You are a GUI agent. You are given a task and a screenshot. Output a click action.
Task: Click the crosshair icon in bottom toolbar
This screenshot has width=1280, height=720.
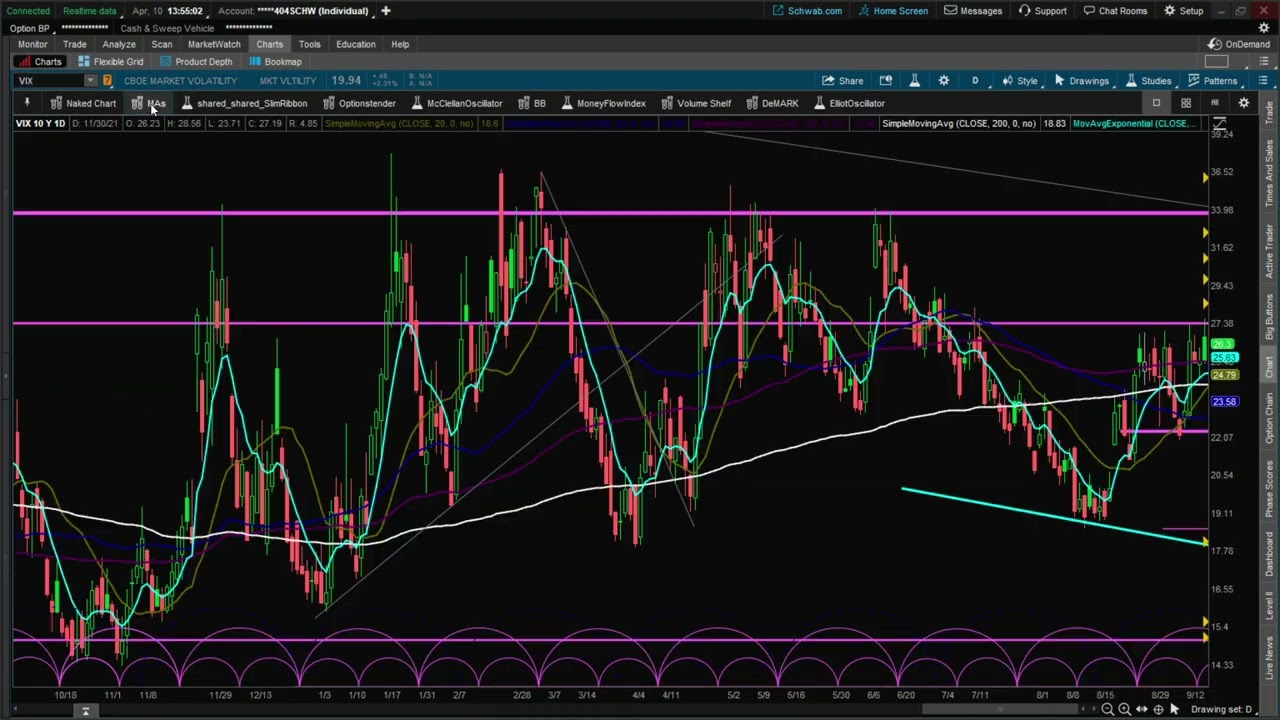point(1158,709)
